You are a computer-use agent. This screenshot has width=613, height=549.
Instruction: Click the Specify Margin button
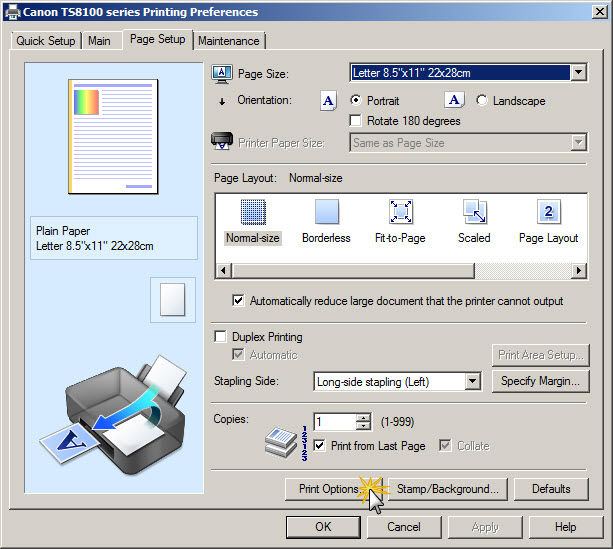tap(540, 381)
